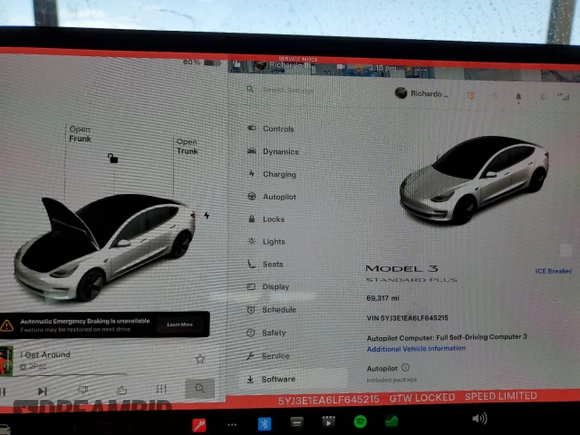Open the Richardo driver profile

point(421,93)
